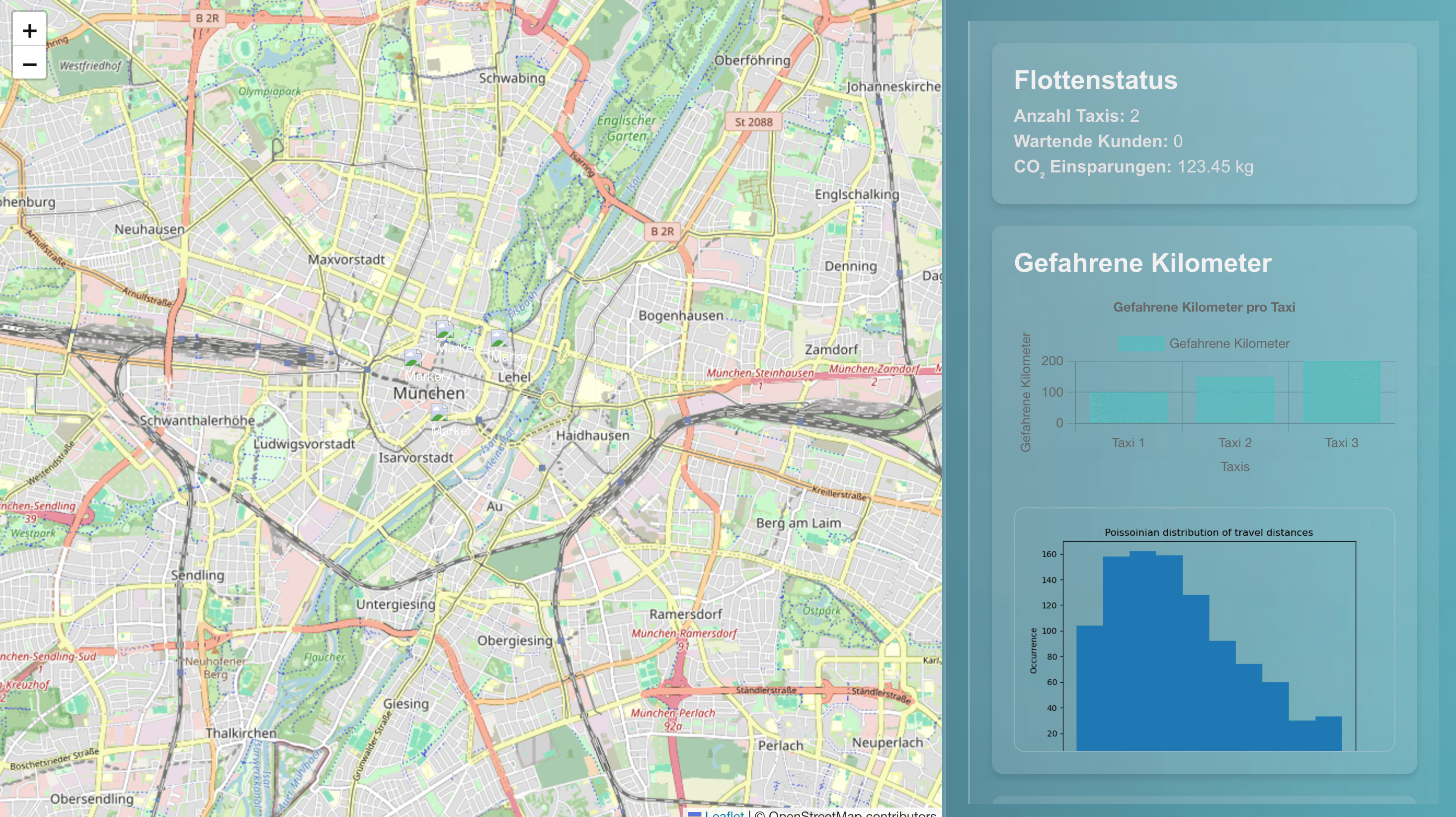Zoom in with the plus button
Image resolution: width=1456 pixels, height=817 pixels.
pyautogui.click(x=29, y=30)
